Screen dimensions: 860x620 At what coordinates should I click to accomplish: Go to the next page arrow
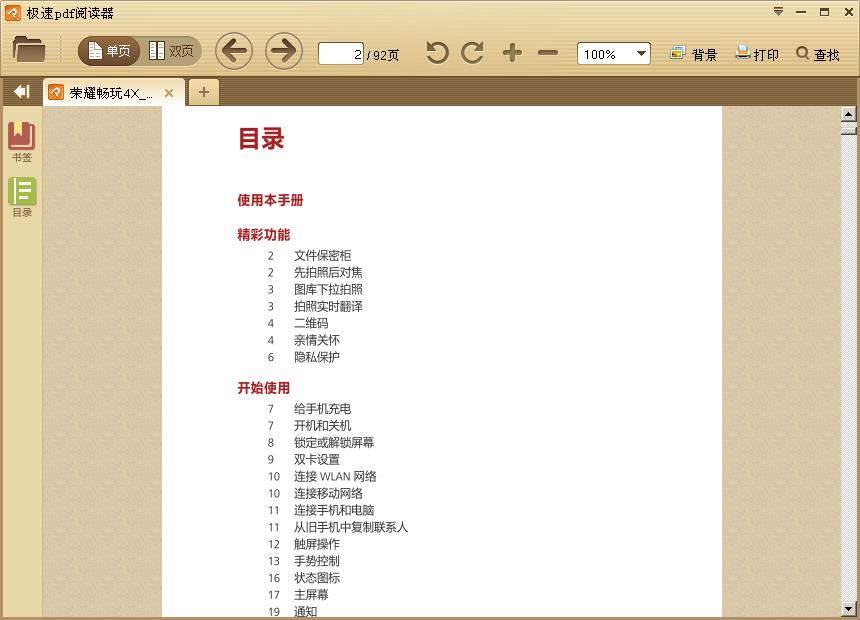click(284, 51)
